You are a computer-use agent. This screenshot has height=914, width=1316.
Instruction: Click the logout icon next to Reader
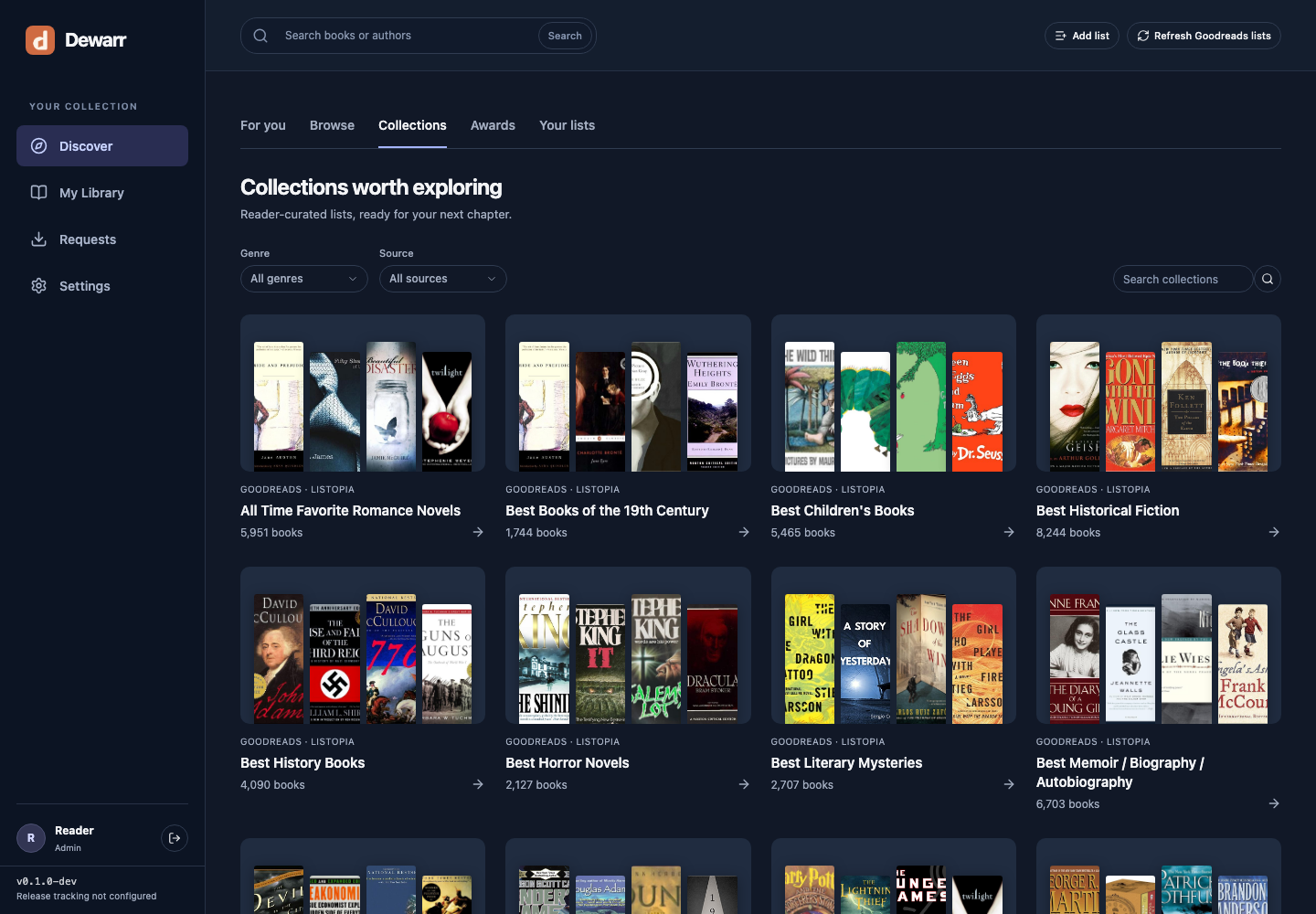(175, 837)
